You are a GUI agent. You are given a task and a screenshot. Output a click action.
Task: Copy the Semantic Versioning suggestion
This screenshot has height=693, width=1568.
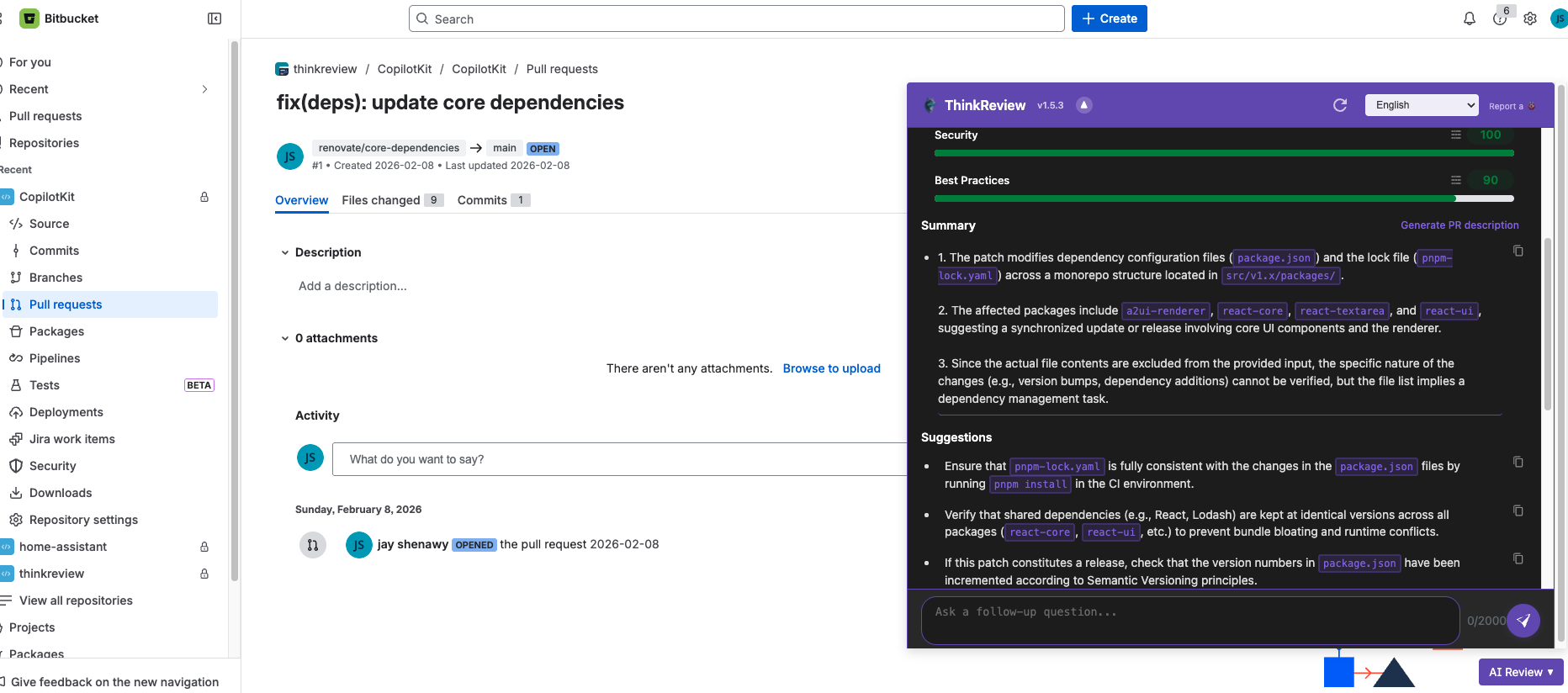click(1518, 558)
